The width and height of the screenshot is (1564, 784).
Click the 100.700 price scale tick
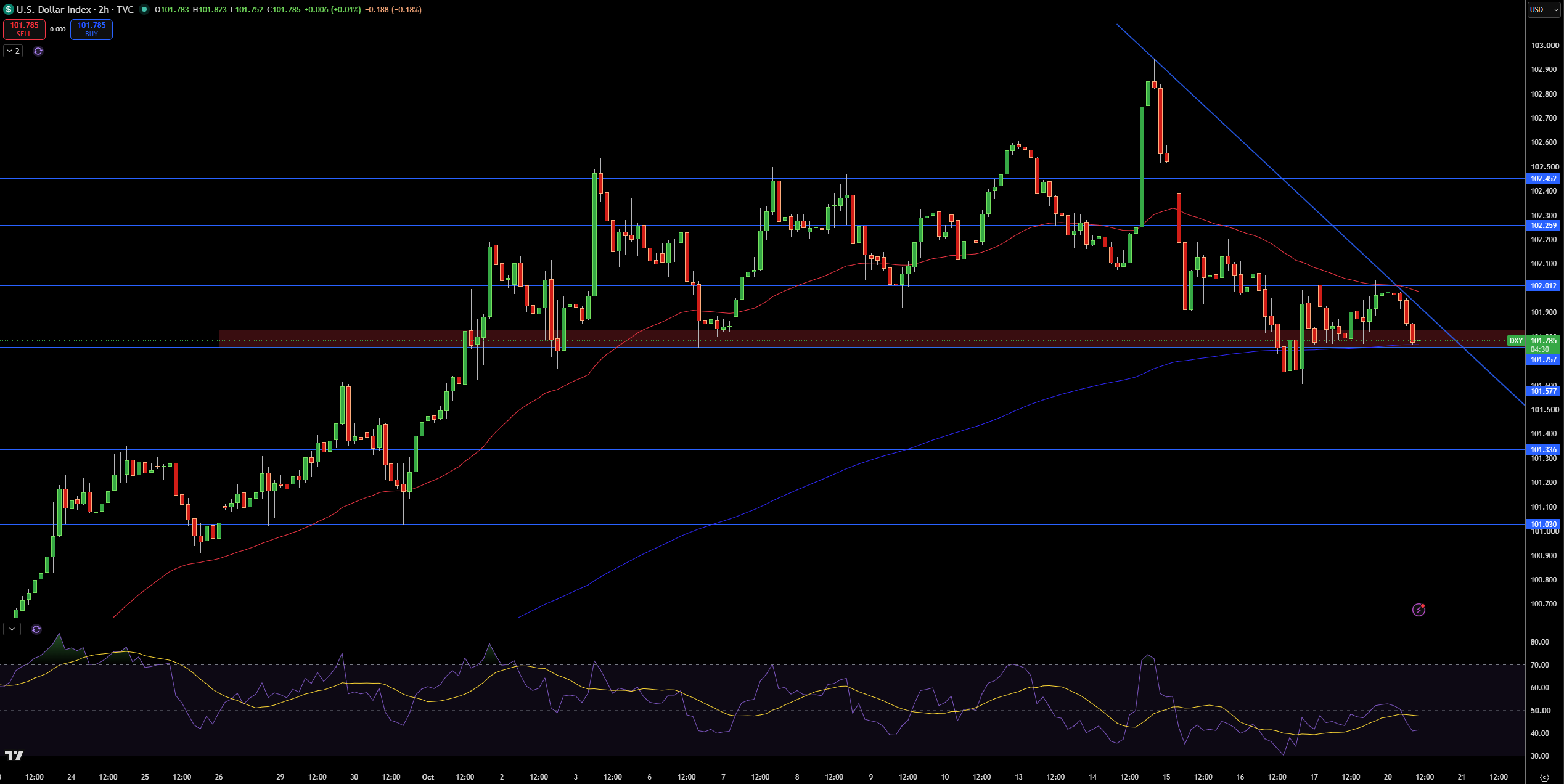1544,604
